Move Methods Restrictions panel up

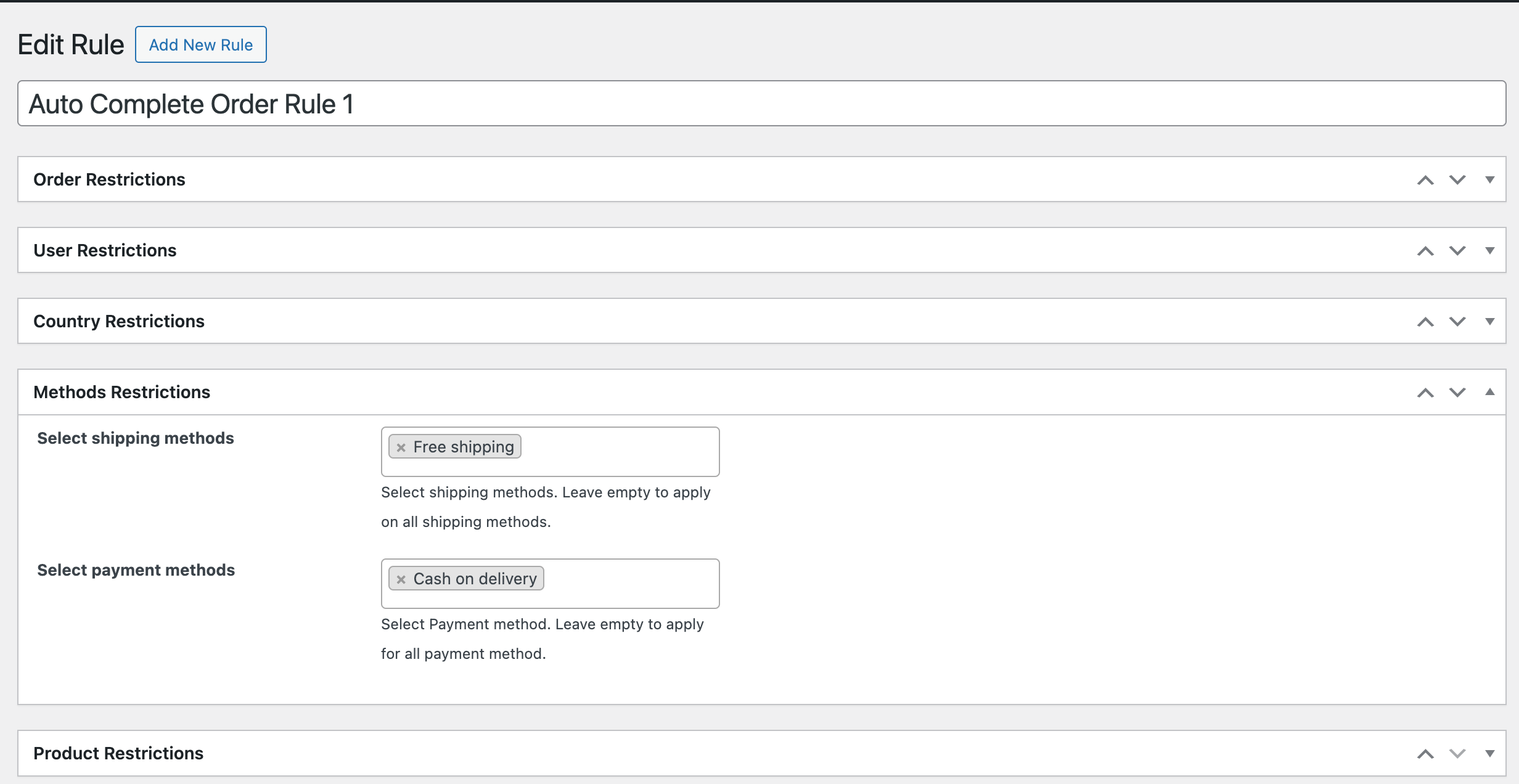(1425, 392)
